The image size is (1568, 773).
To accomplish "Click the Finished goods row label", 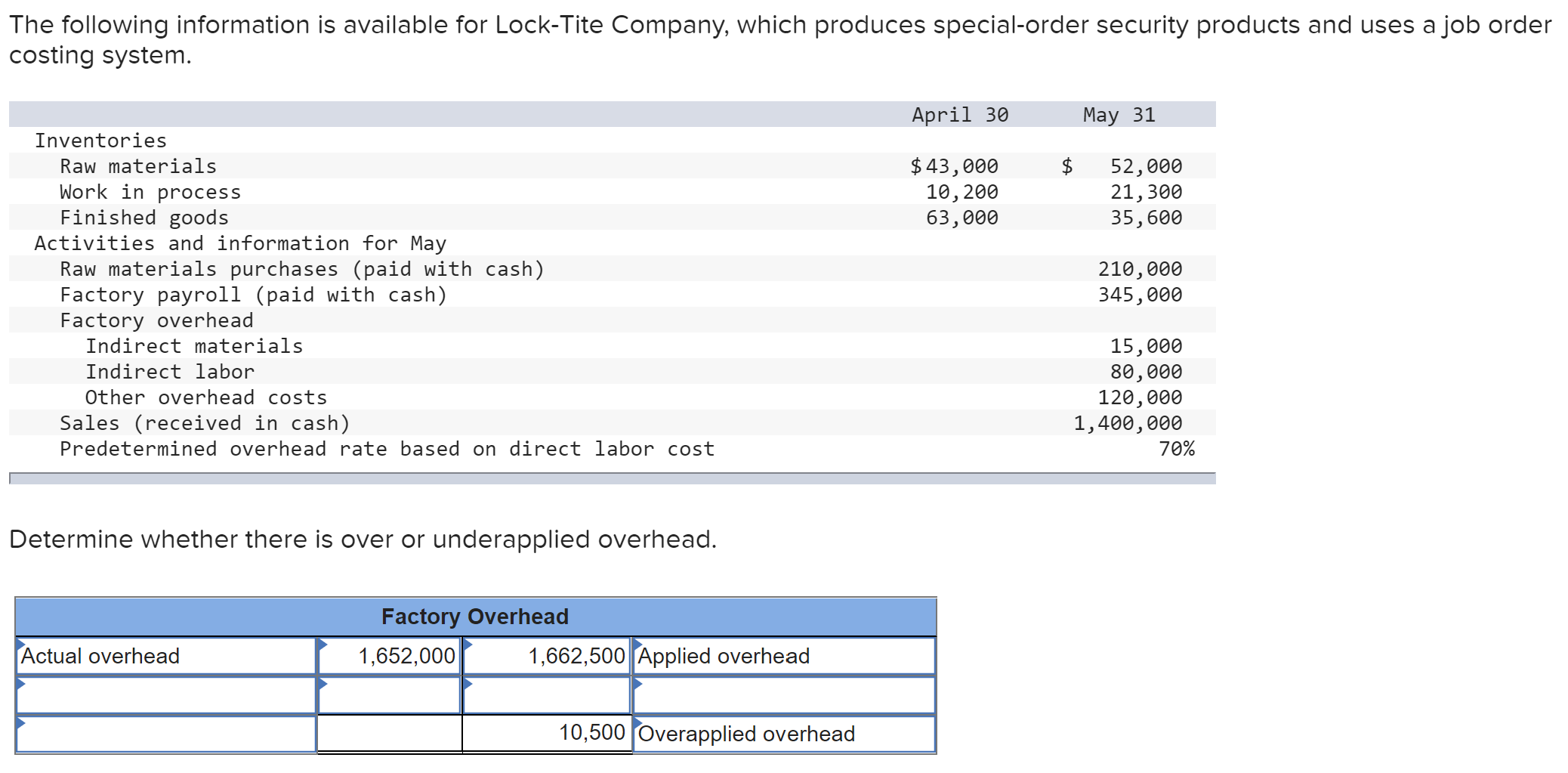I will (144, 218).
